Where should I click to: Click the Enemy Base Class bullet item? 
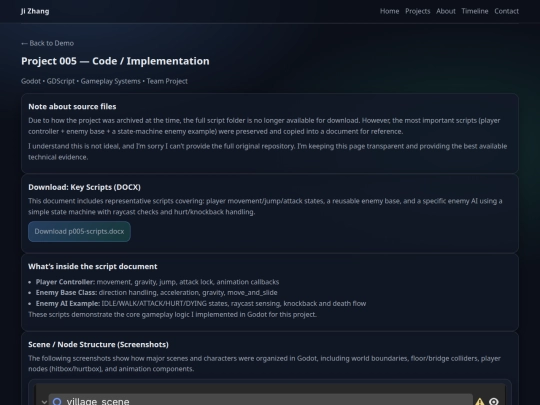[x=157, y=292]
